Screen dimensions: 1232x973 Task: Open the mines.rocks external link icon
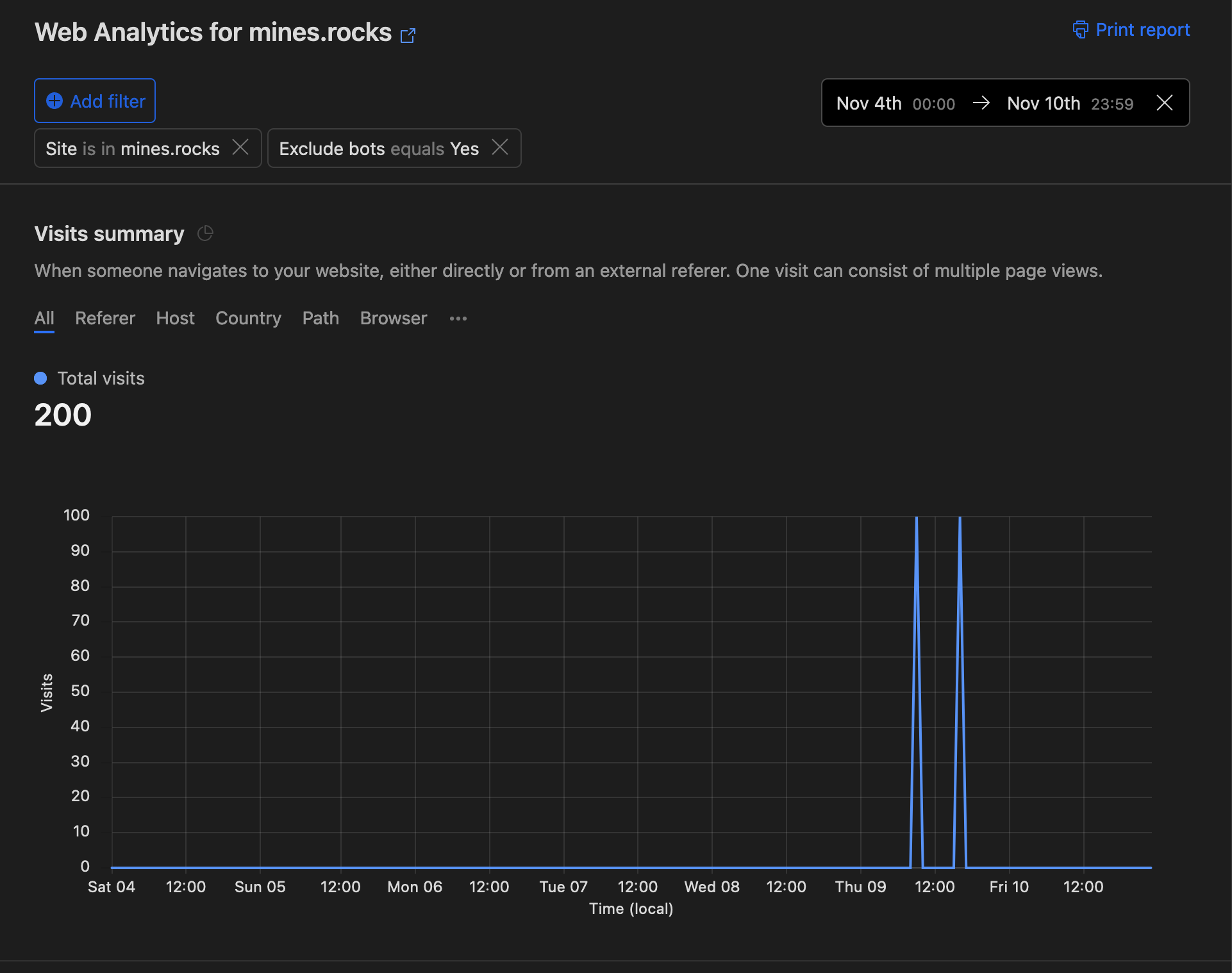point(408,35)
